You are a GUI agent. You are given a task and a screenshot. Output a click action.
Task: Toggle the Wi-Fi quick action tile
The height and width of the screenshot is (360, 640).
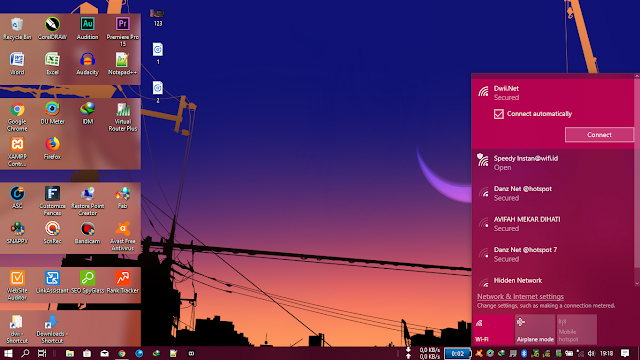493,329
